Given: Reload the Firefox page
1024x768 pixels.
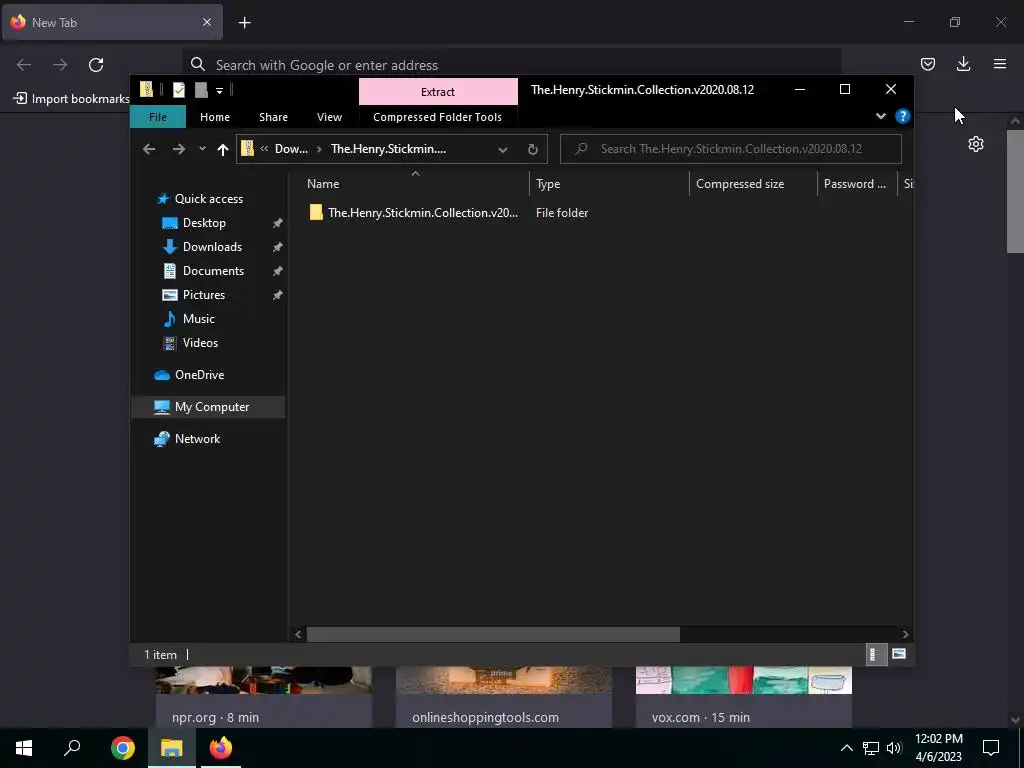Looking at the screenshot, I should (96, 65).
